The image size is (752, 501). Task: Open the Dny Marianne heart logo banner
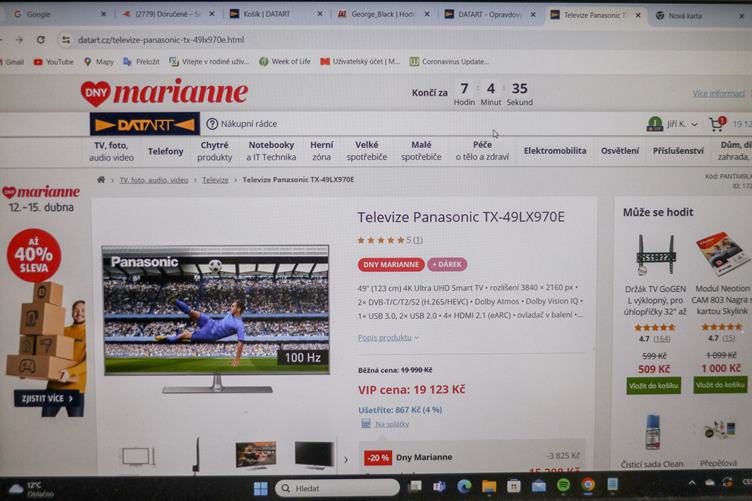coord(164,93)
